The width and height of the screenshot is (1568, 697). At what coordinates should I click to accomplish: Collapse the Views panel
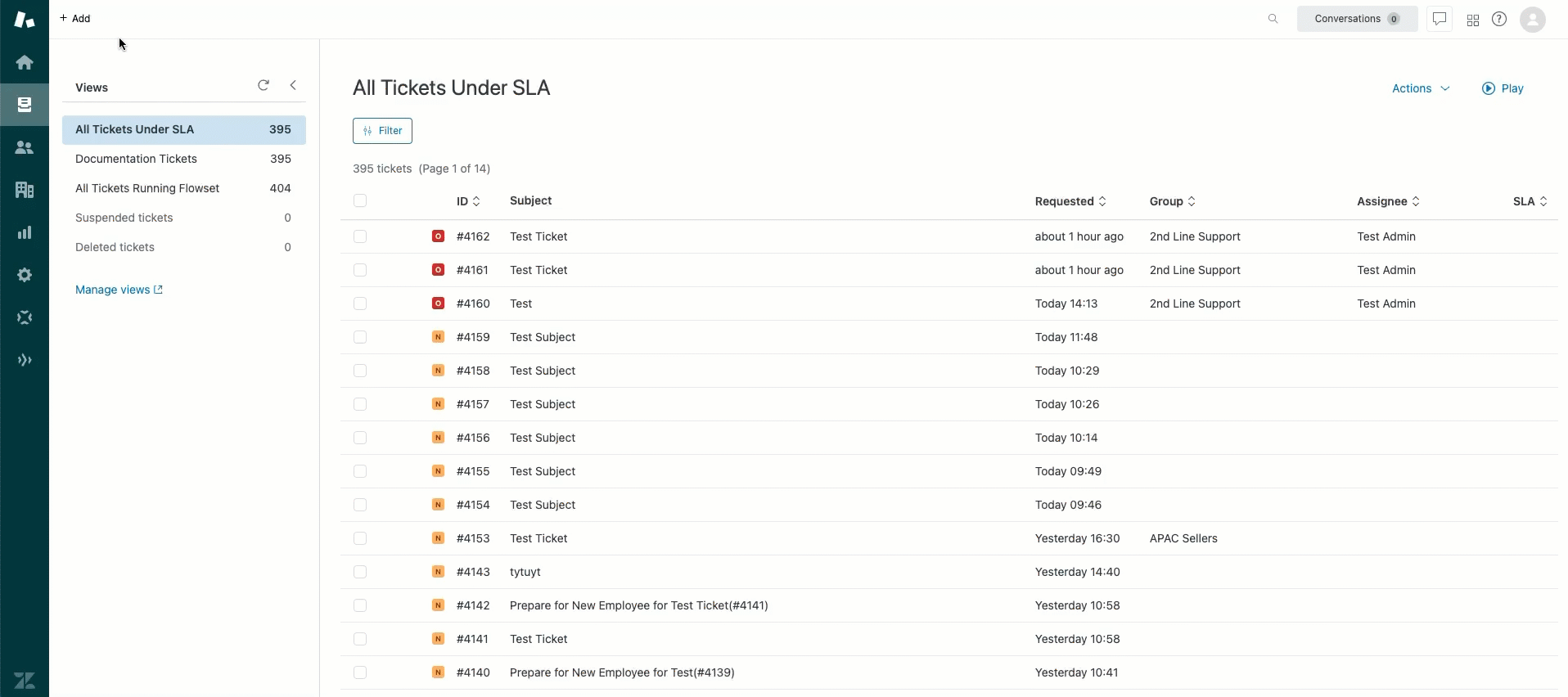(x=293, y=85)
